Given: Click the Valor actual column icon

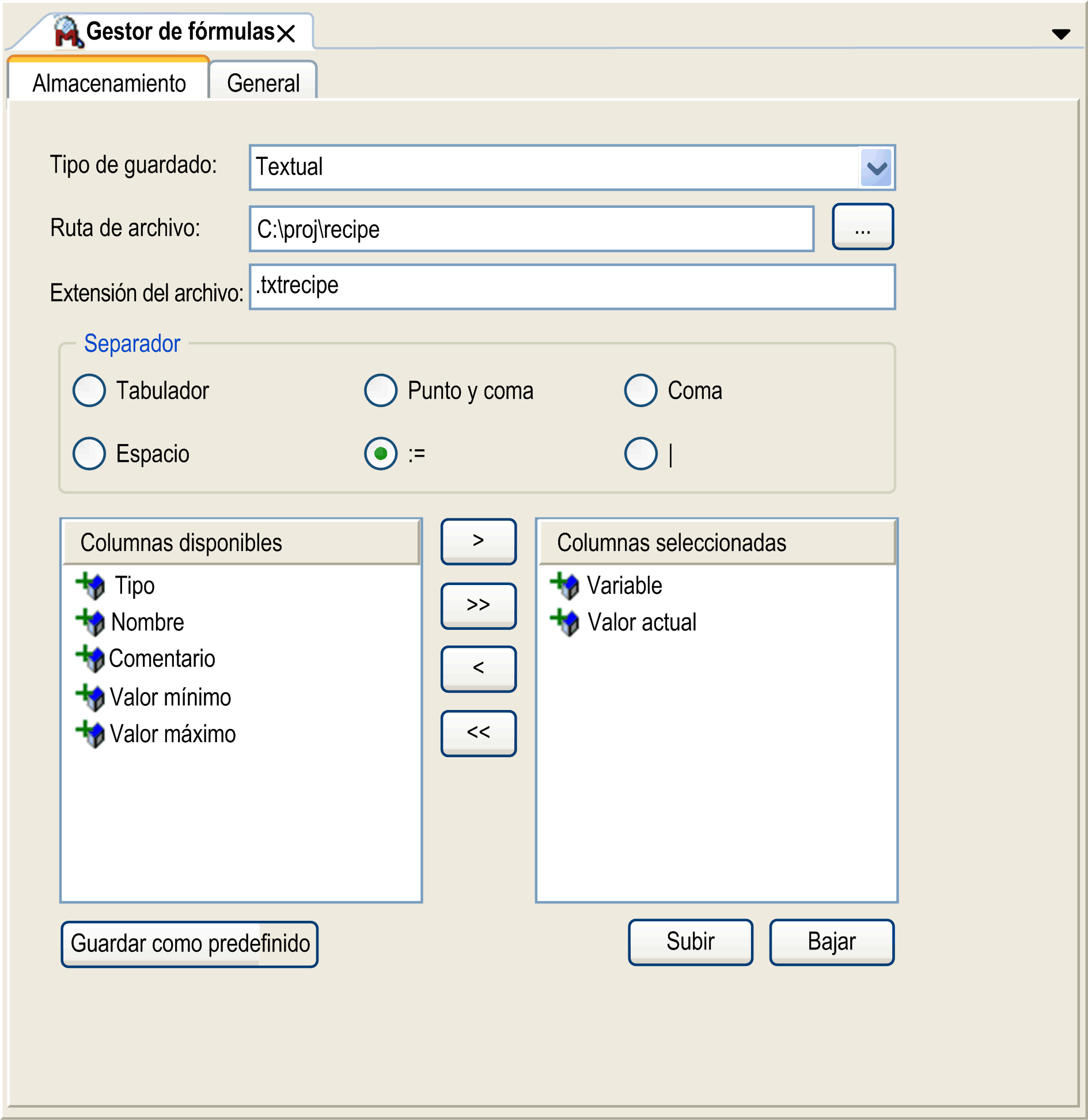Looking at the screenshot, I should pos(565,622).
